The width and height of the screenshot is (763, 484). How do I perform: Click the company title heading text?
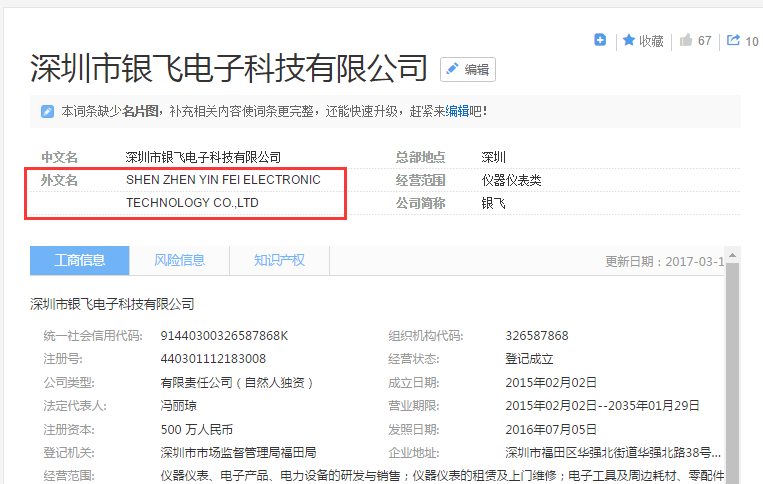pos(229,68)
